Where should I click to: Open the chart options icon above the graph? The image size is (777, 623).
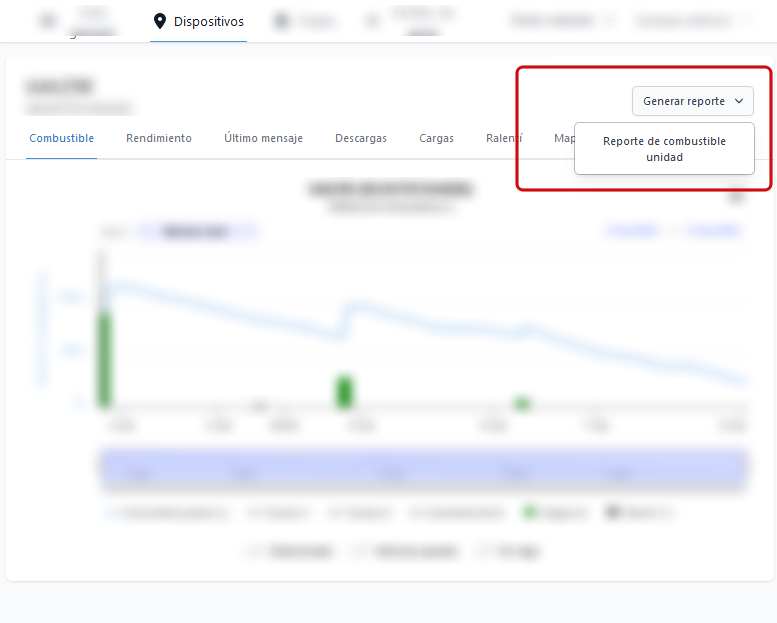point(736,197)
